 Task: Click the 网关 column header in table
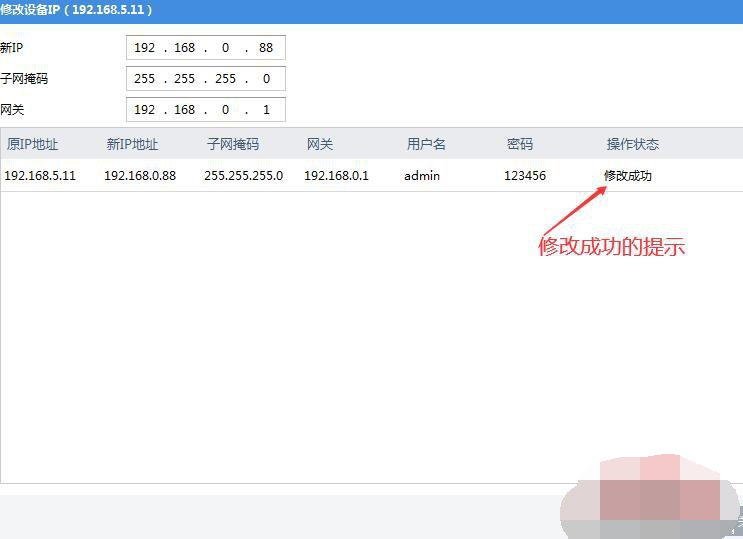click(320, 144)
